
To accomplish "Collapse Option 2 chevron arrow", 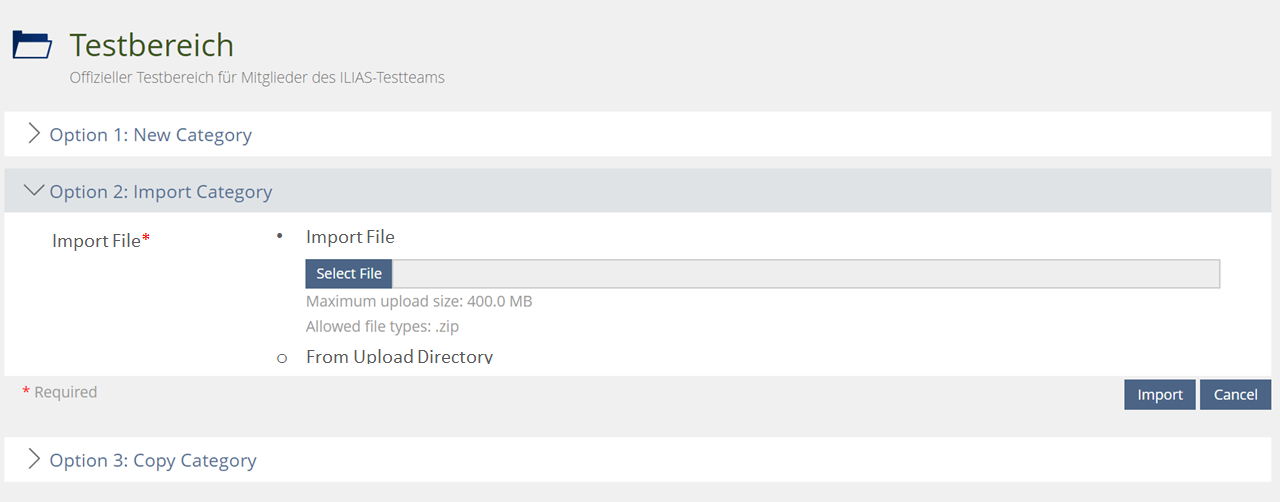I will pos(34,190).
